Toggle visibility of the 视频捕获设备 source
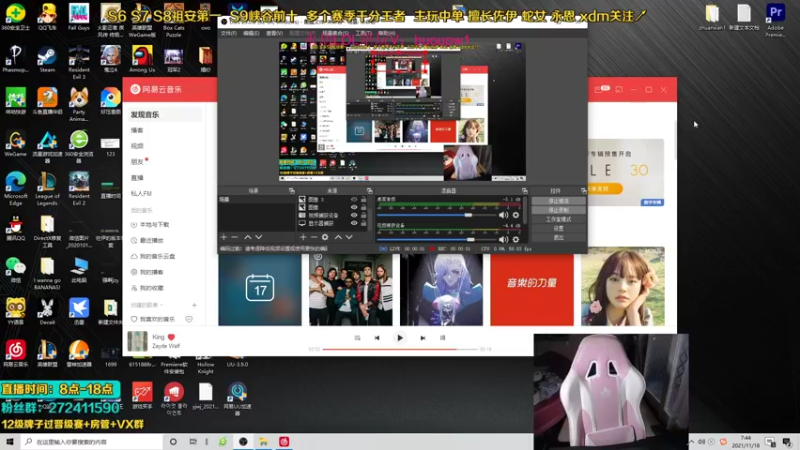The height and width of the screenshot is (450, 800). [x=354, y=215]
